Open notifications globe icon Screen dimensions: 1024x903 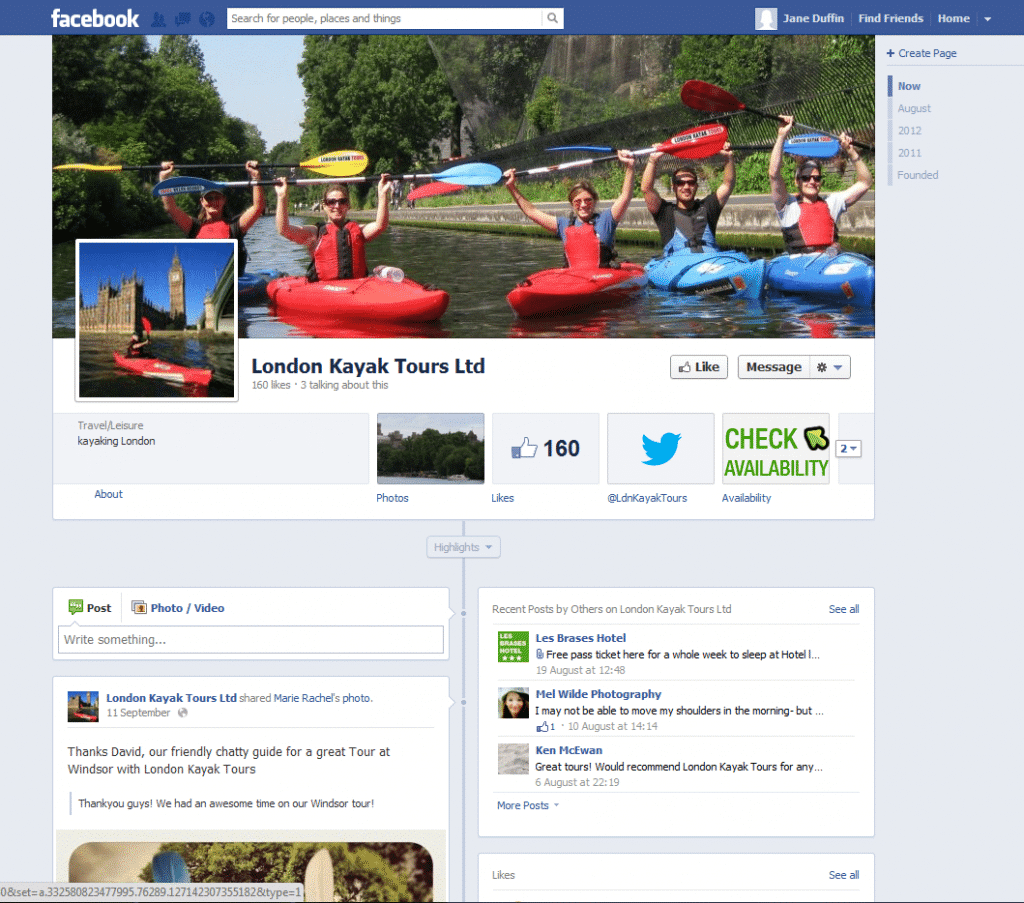(x=207, y=19)
